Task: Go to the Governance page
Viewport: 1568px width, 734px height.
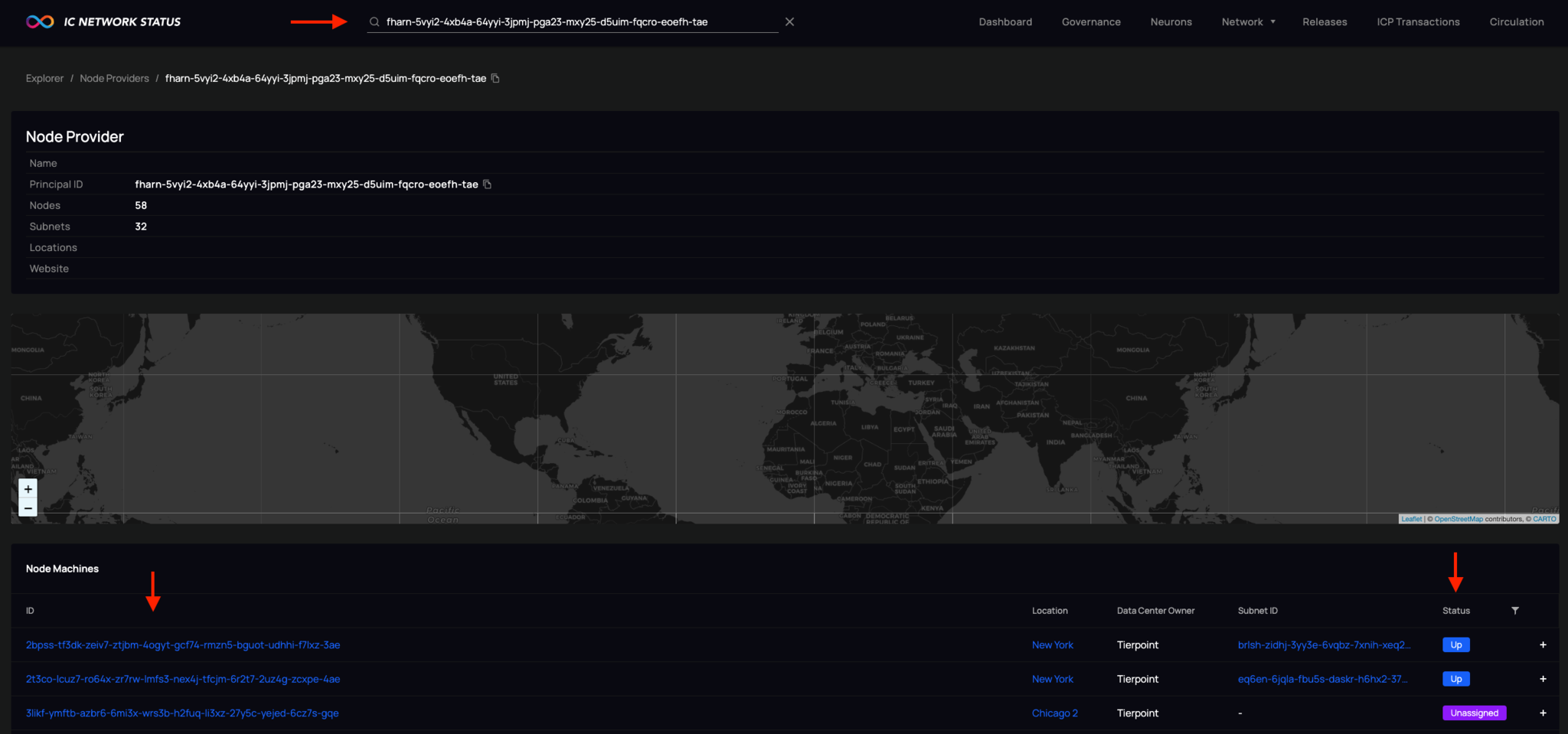Action: point(1091,22)
